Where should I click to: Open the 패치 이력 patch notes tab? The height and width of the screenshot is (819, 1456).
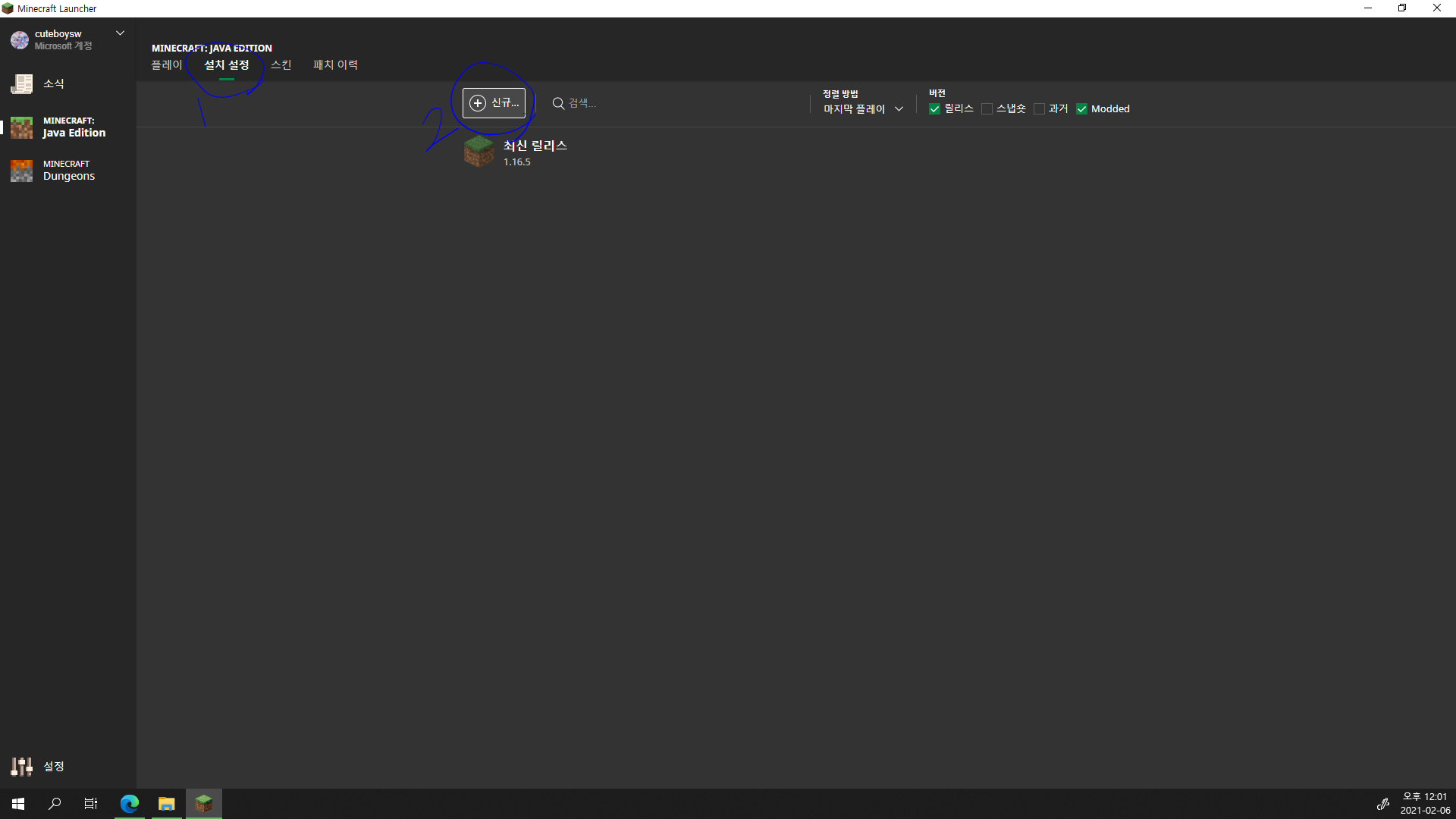click(335, 65)
